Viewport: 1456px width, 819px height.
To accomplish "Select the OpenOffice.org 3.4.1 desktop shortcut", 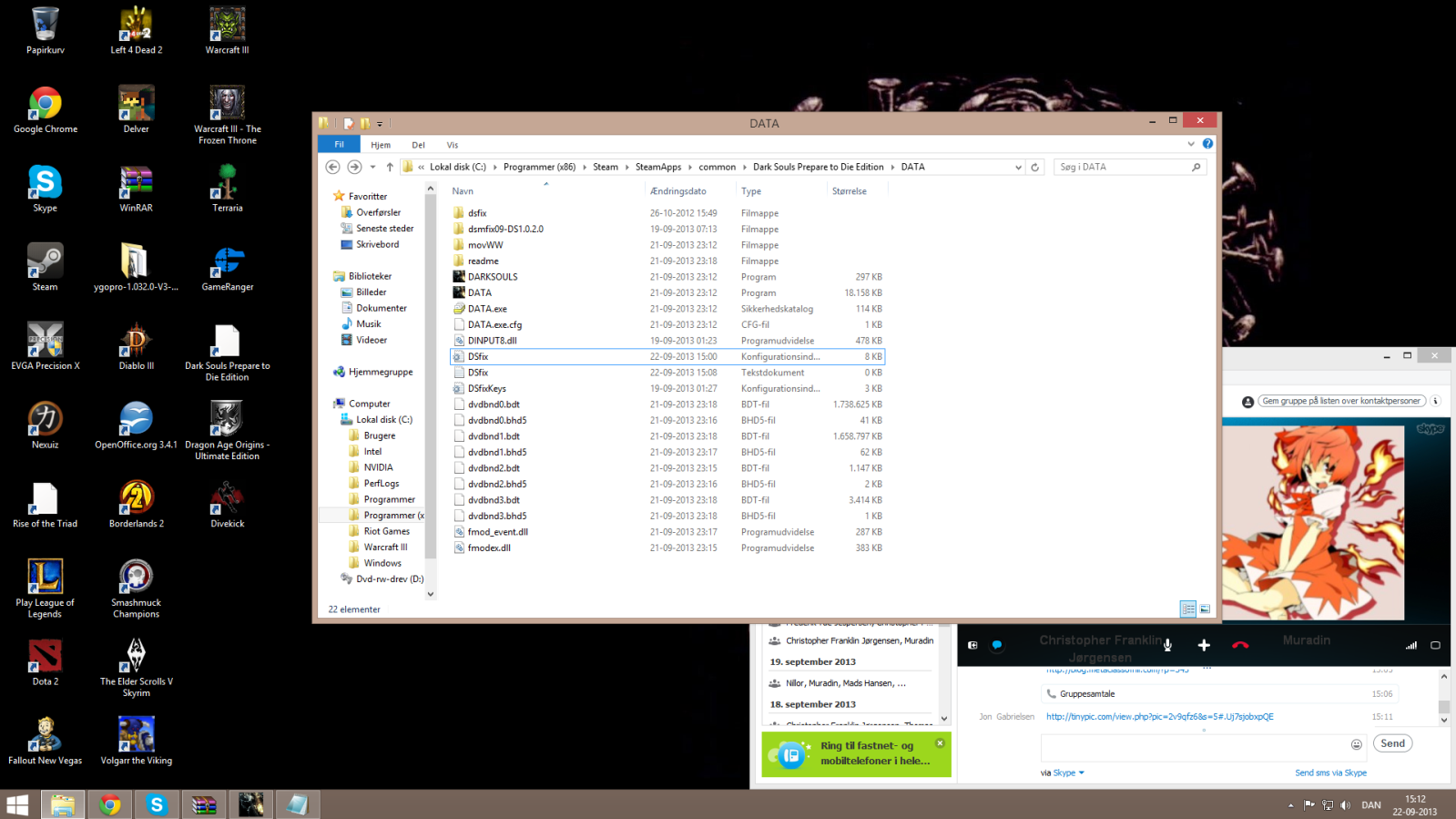I will [x=136, y=425].
